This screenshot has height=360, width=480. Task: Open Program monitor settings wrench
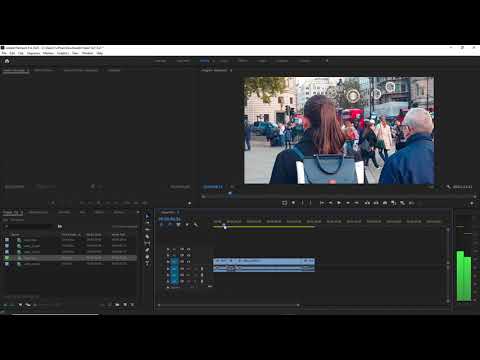pos(448,187)
